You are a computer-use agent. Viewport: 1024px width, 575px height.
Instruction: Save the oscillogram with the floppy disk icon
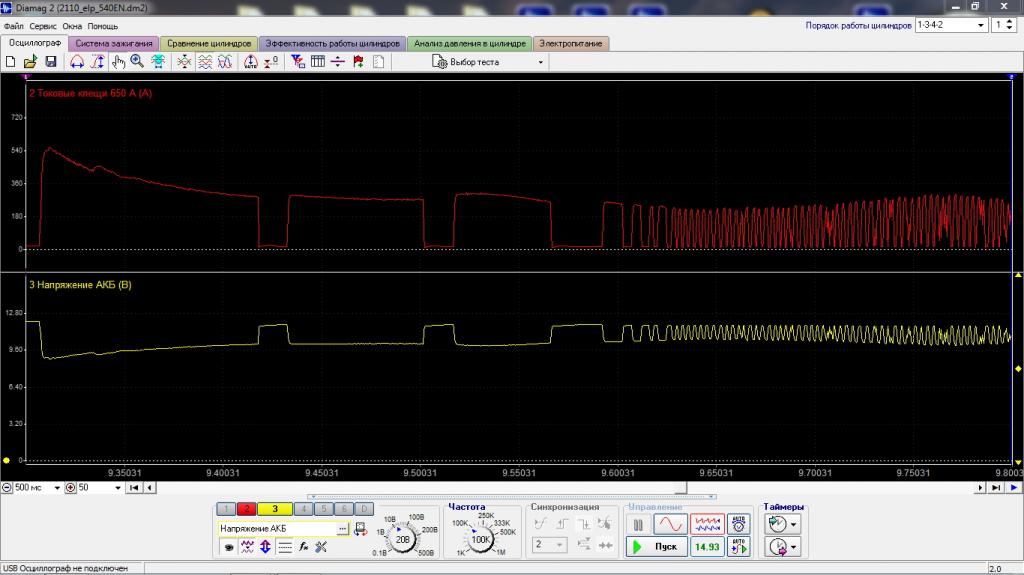coord(51,62)
